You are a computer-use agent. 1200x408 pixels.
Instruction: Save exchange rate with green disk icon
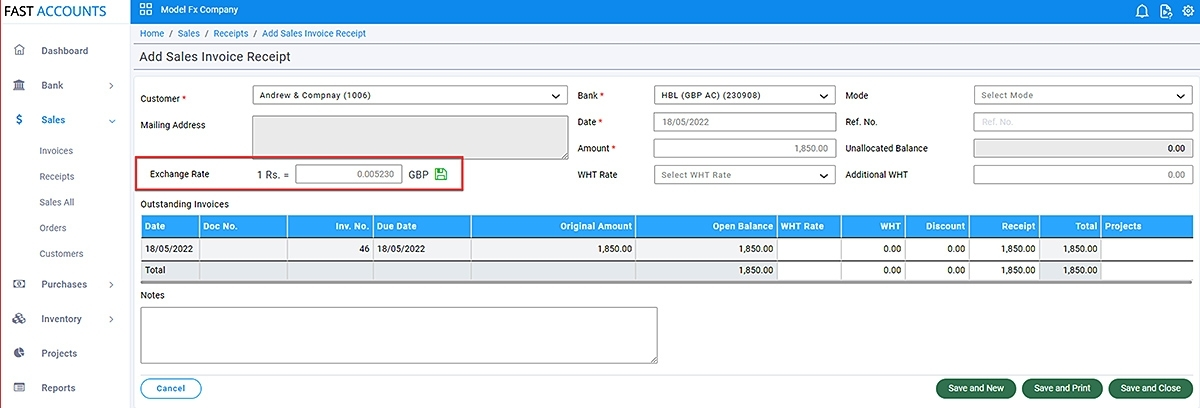pyautogui.click(x=441, y=174)
